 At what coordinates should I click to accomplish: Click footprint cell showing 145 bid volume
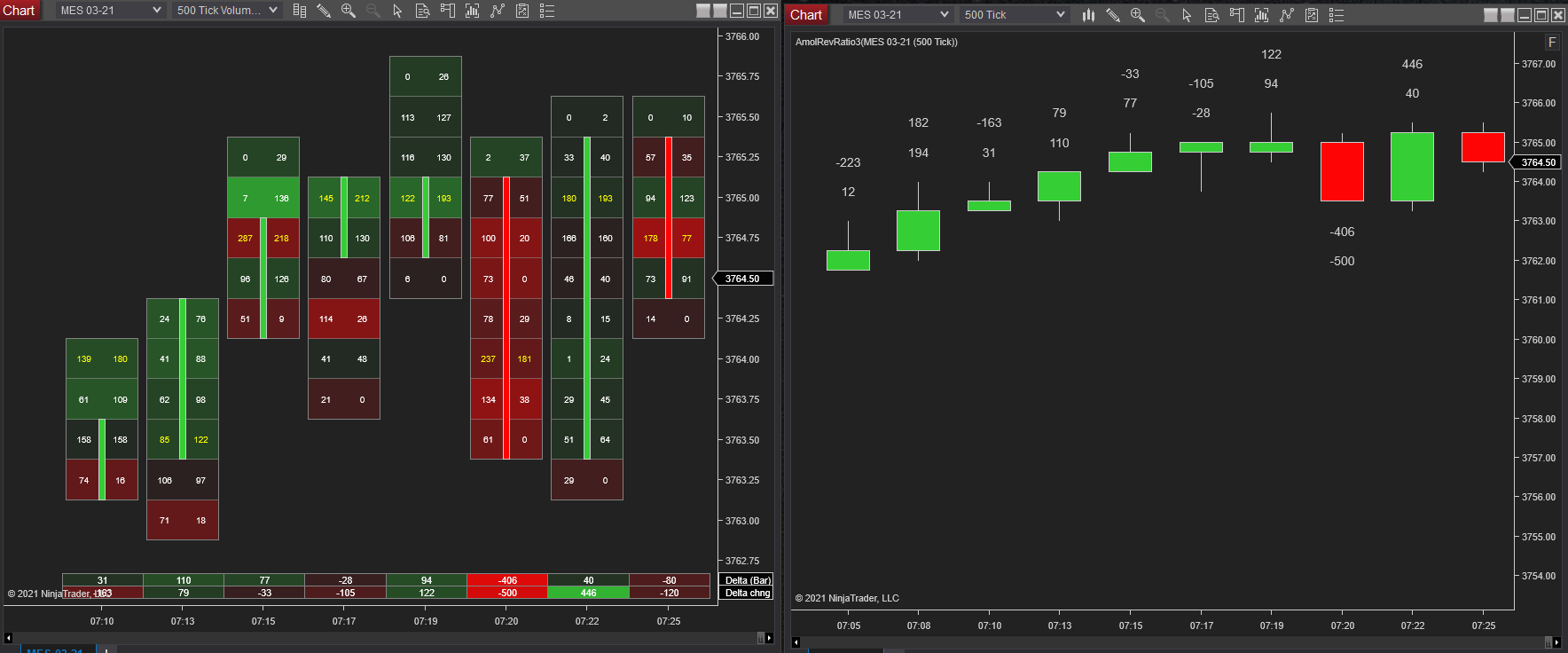pos(326,198)
